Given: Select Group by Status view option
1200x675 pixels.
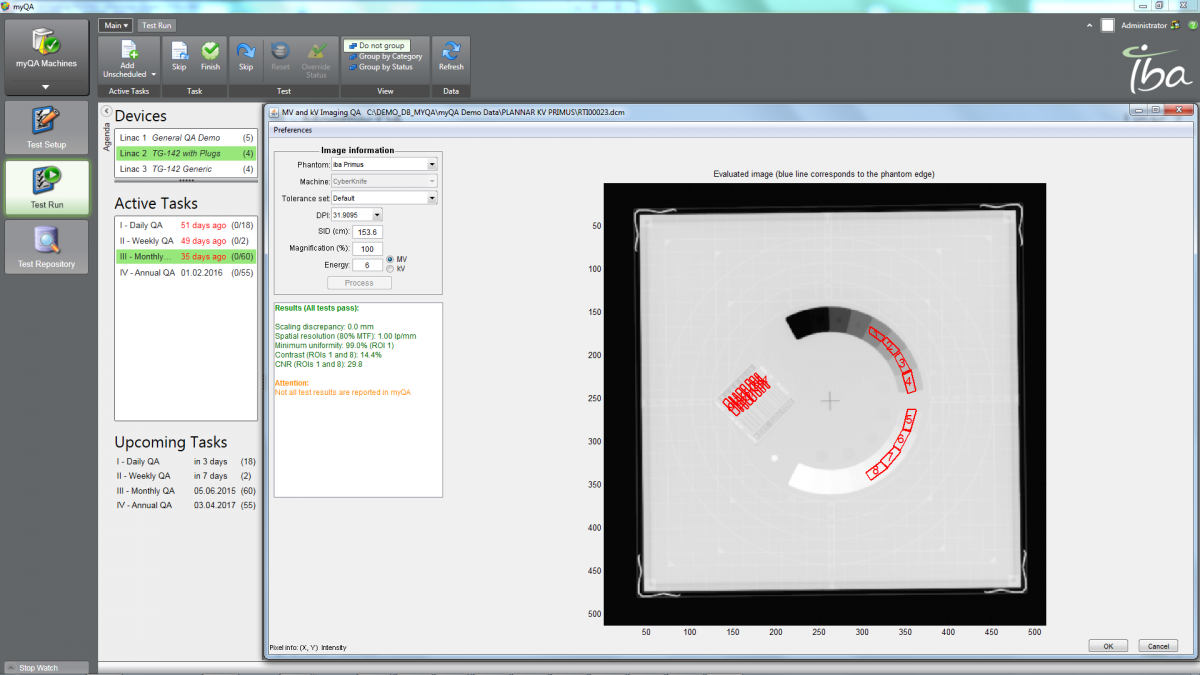Looking at the screenshot, I should [380, 67].
